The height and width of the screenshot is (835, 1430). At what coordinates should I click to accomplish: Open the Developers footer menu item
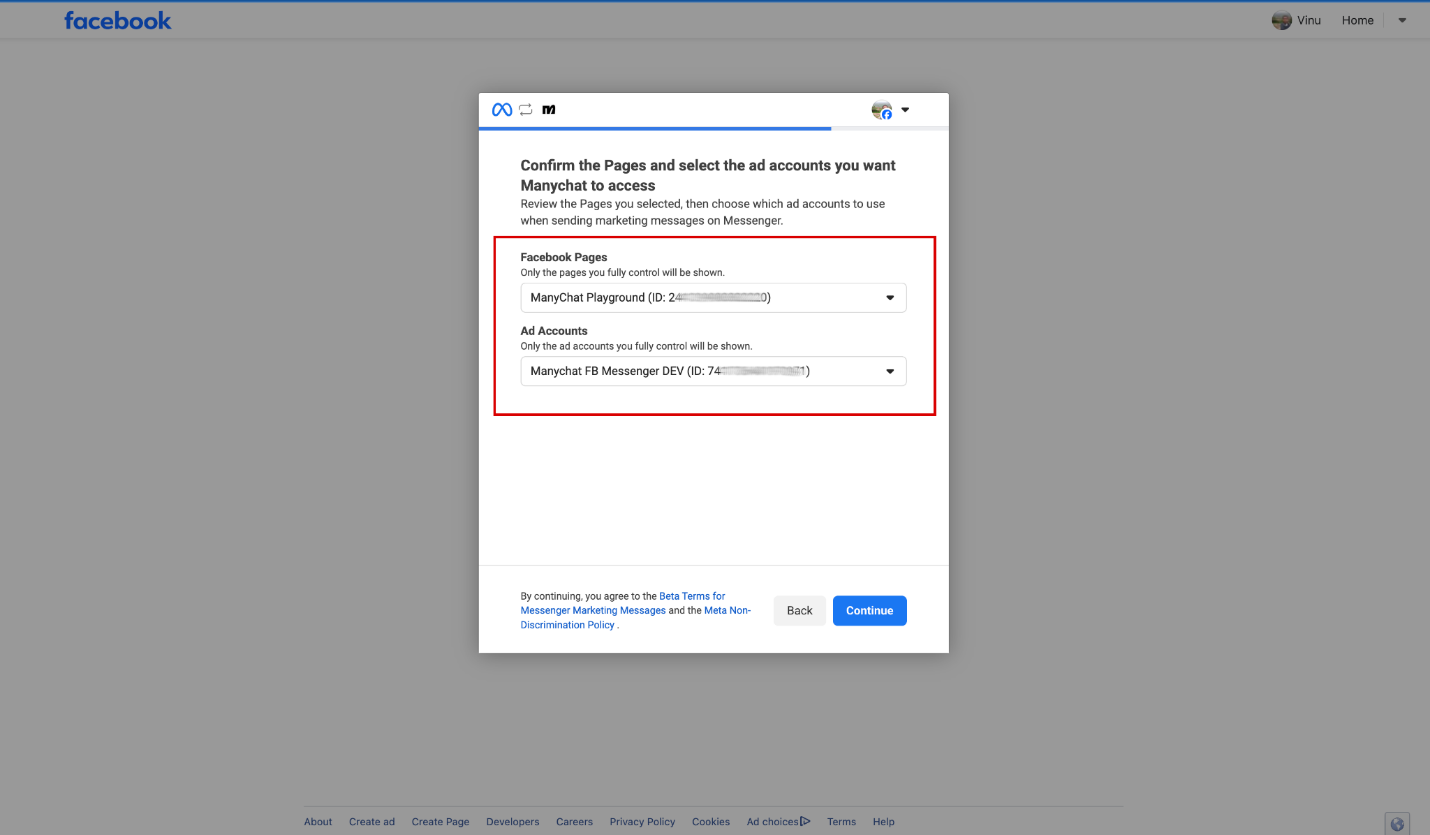tap(512, 821)
